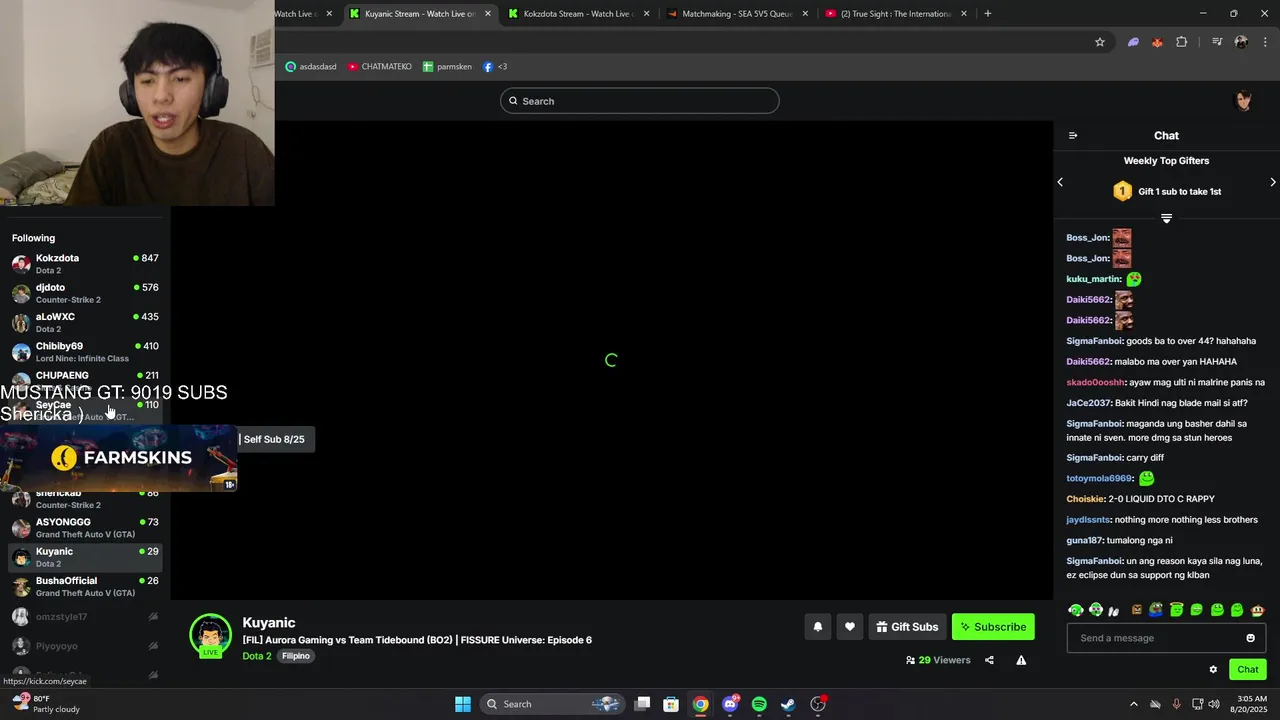
Task: Open parmsken bookmark
Action: coord(447,67)
